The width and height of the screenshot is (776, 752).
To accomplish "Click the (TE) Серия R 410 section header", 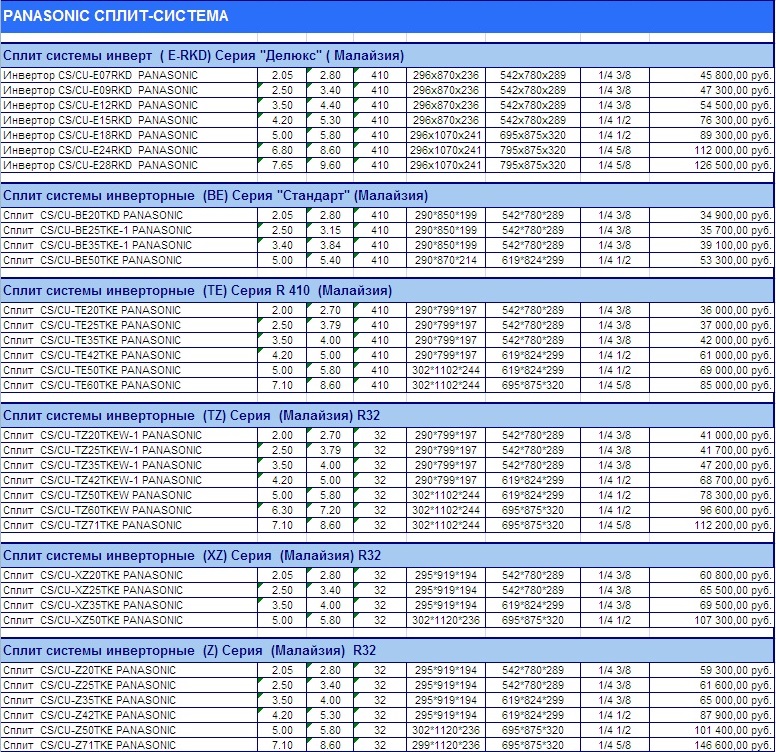I will pos(197,290).
